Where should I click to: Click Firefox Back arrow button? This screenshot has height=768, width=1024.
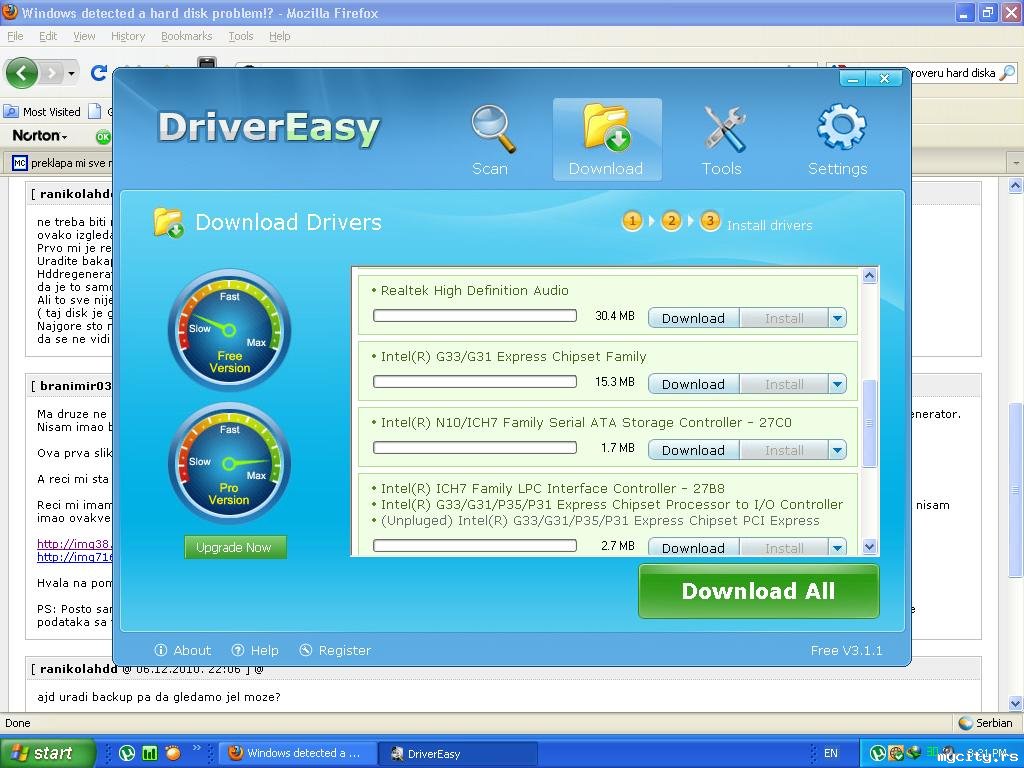(22, 72)
